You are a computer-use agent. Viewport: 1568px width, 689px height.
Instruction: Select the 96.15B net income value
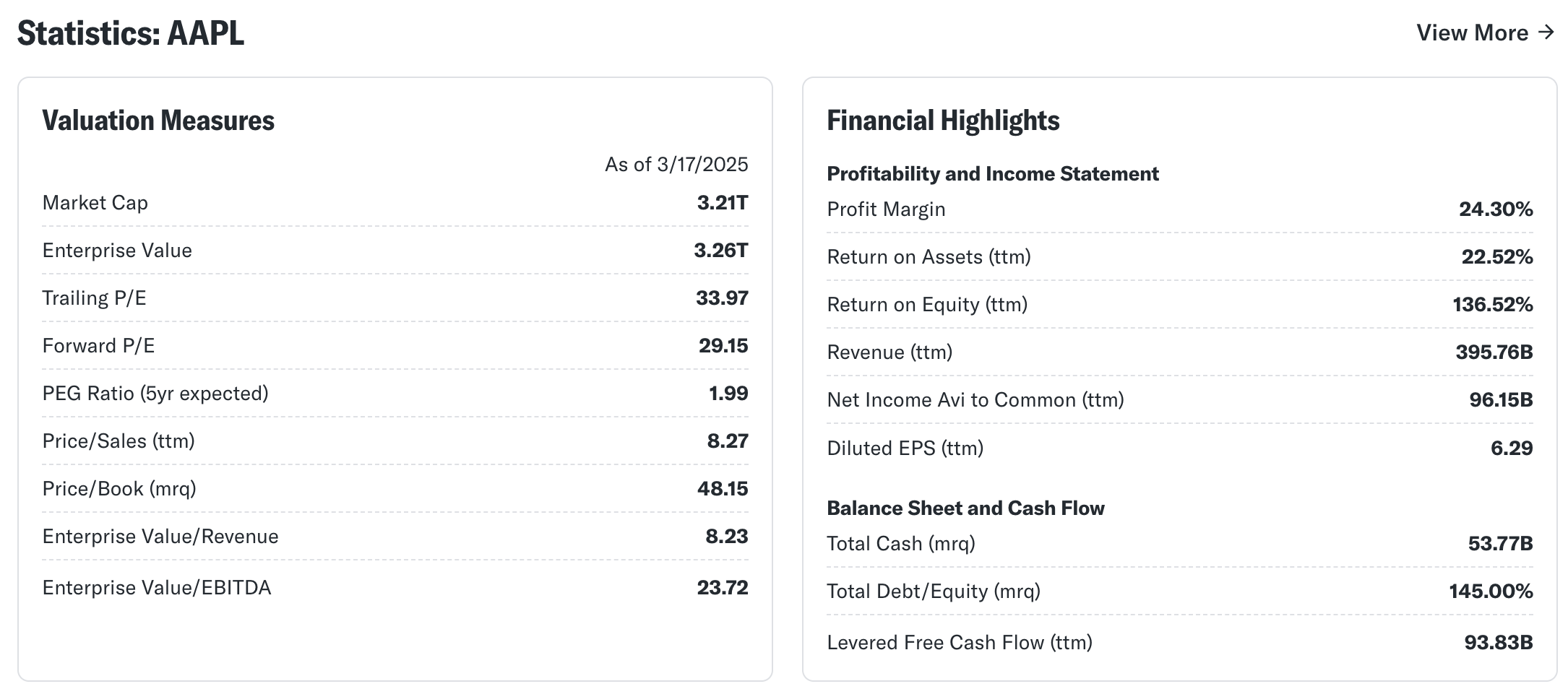click(x=1501, y=400)
